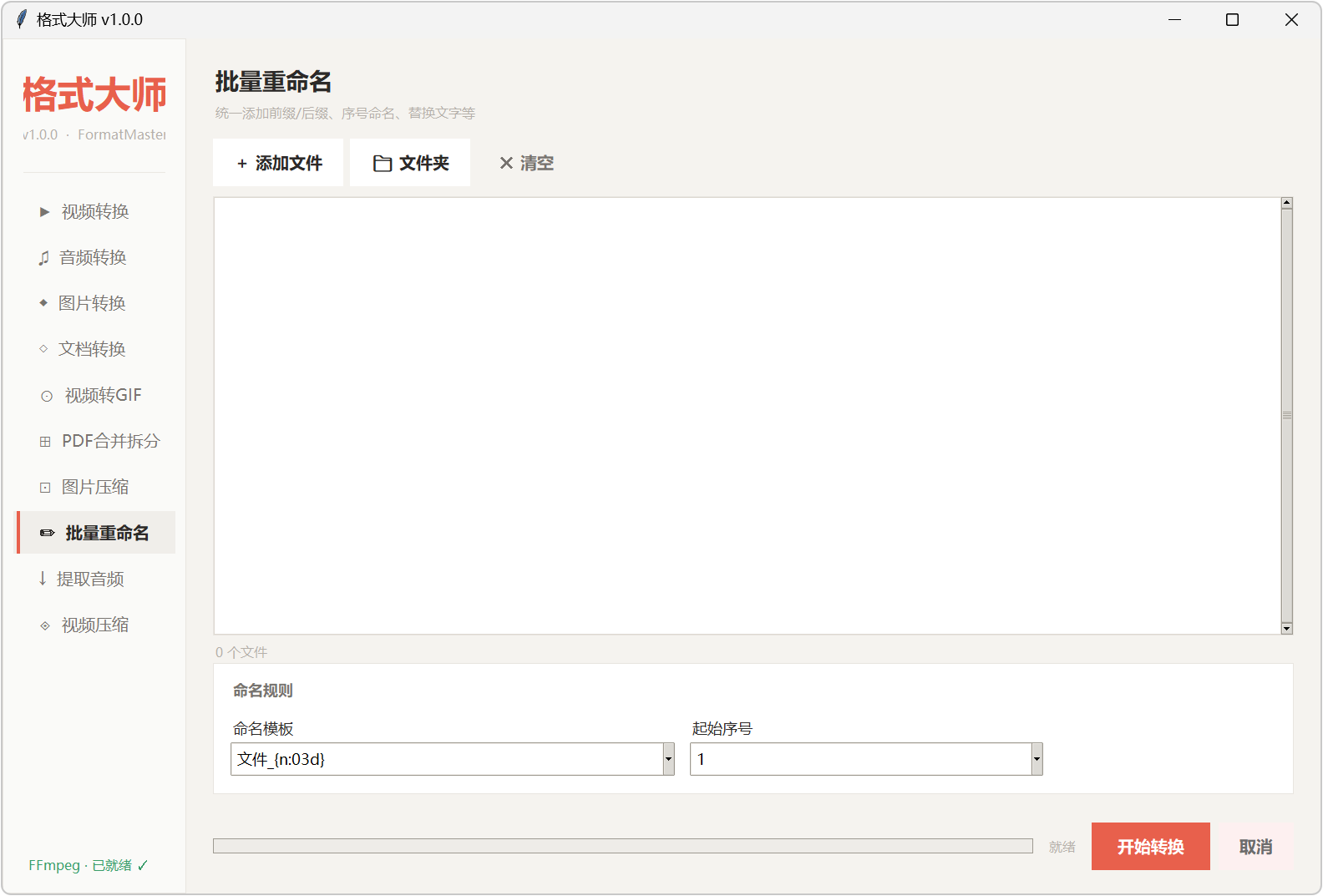This screenshot has height=896, width=1323.
Task: Clear the list via 清空 label
Action: click(537, 164)
